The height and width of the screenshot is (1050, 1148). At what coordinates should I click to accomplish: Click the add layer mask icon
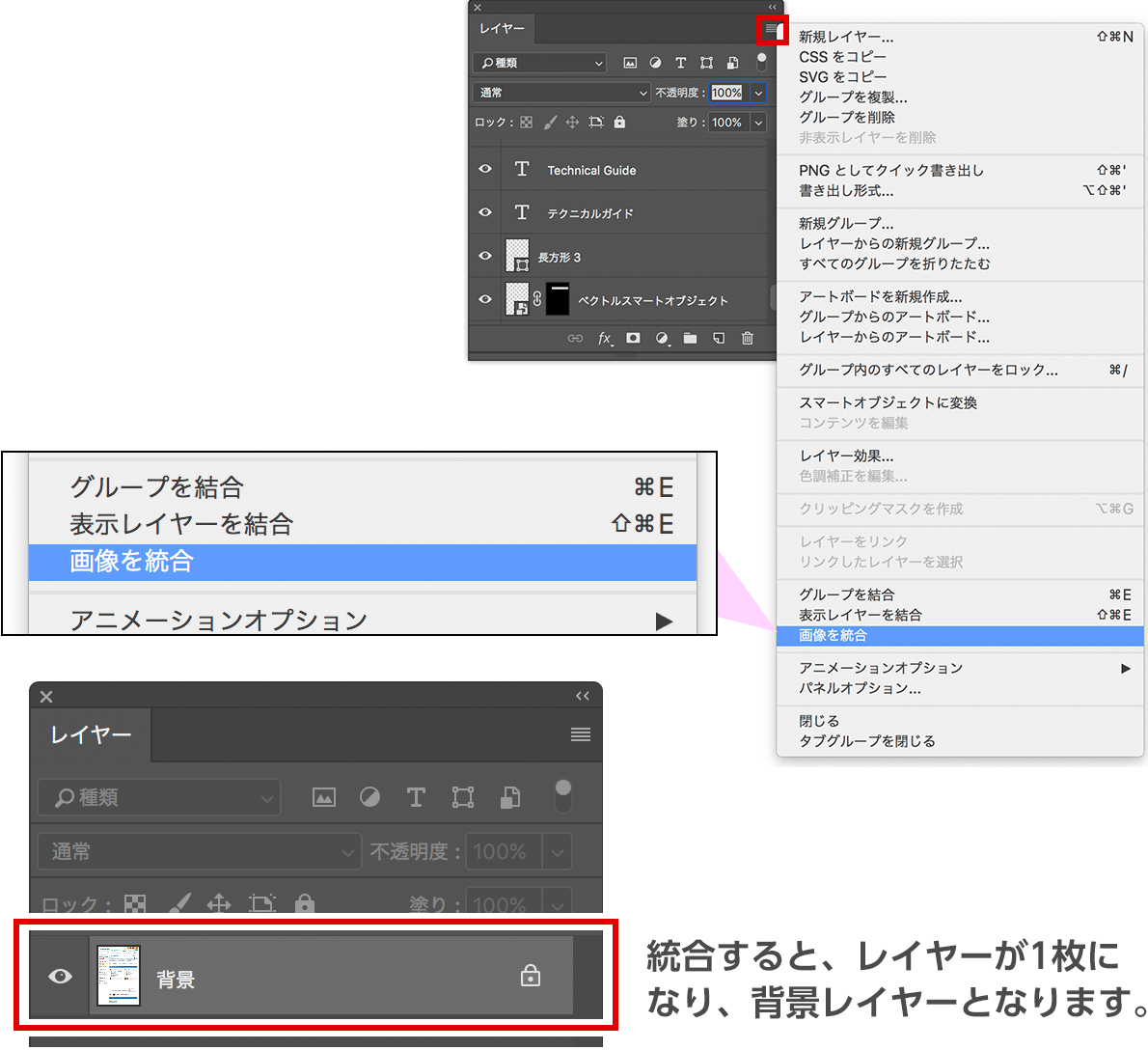[x=633, y=339]
